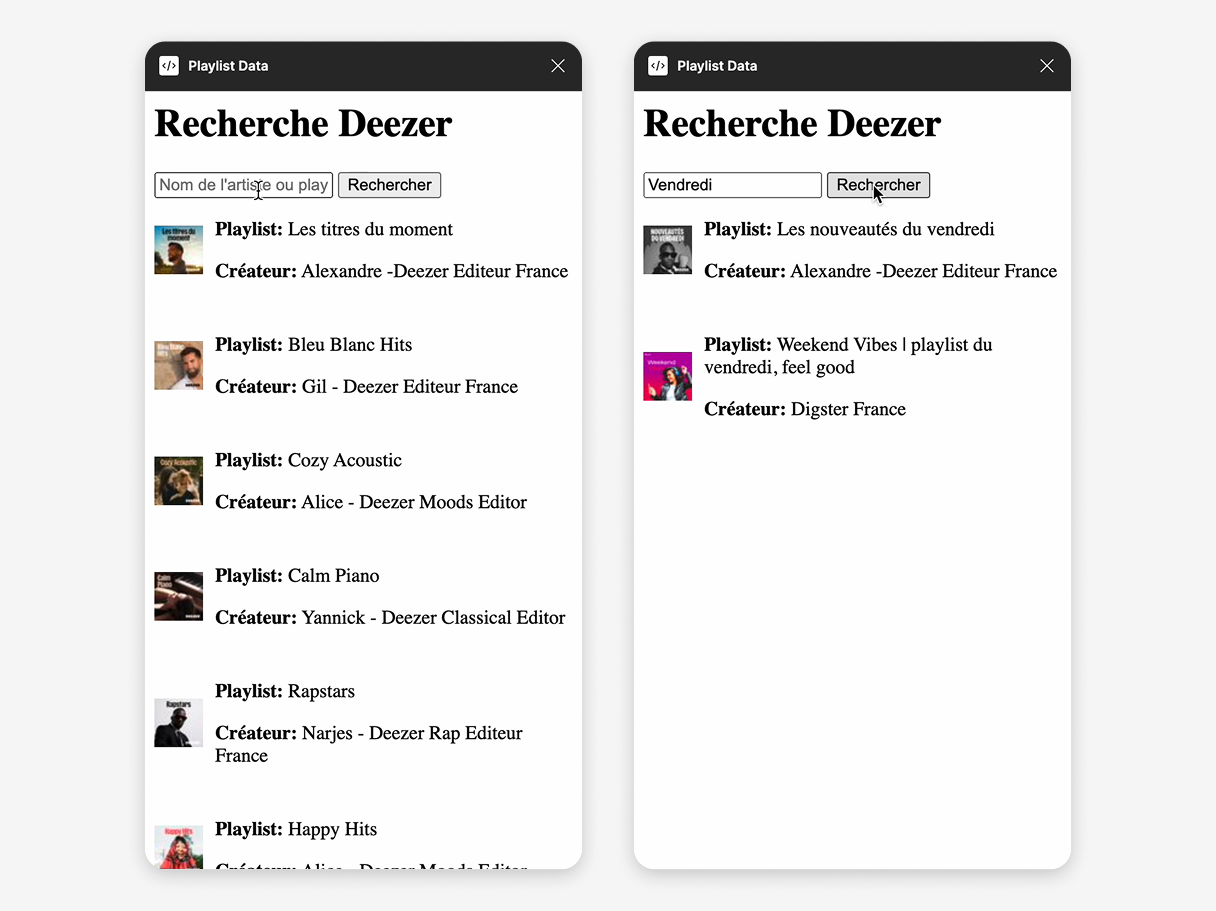
Task: Click creator Alice - Deezer Moods Editor under Cozy Acoustic
Action: [x=414, y=502]
